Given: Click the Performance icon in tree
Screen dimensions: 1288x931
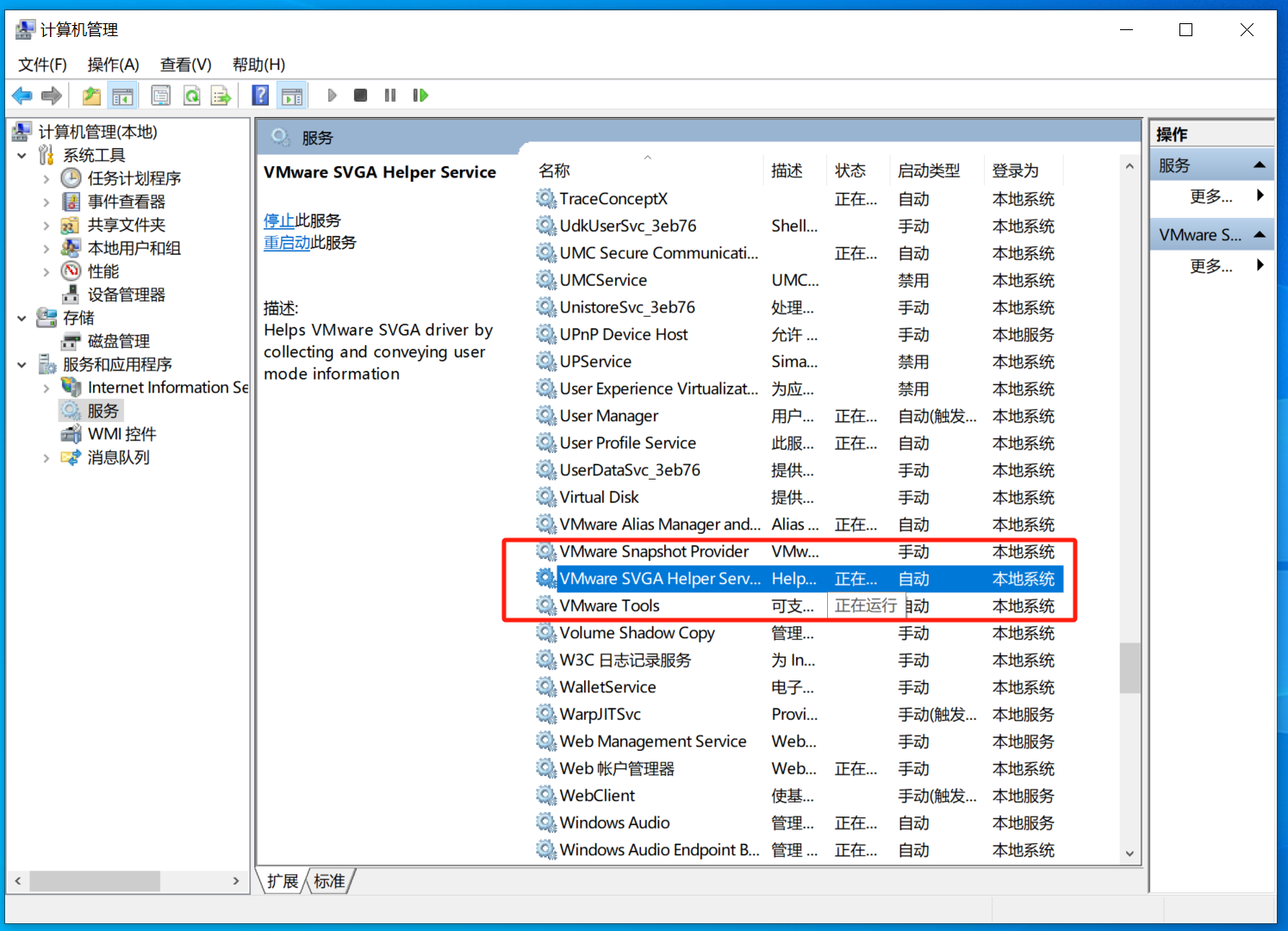Looking at the screenshot, I should coord(71,271).
